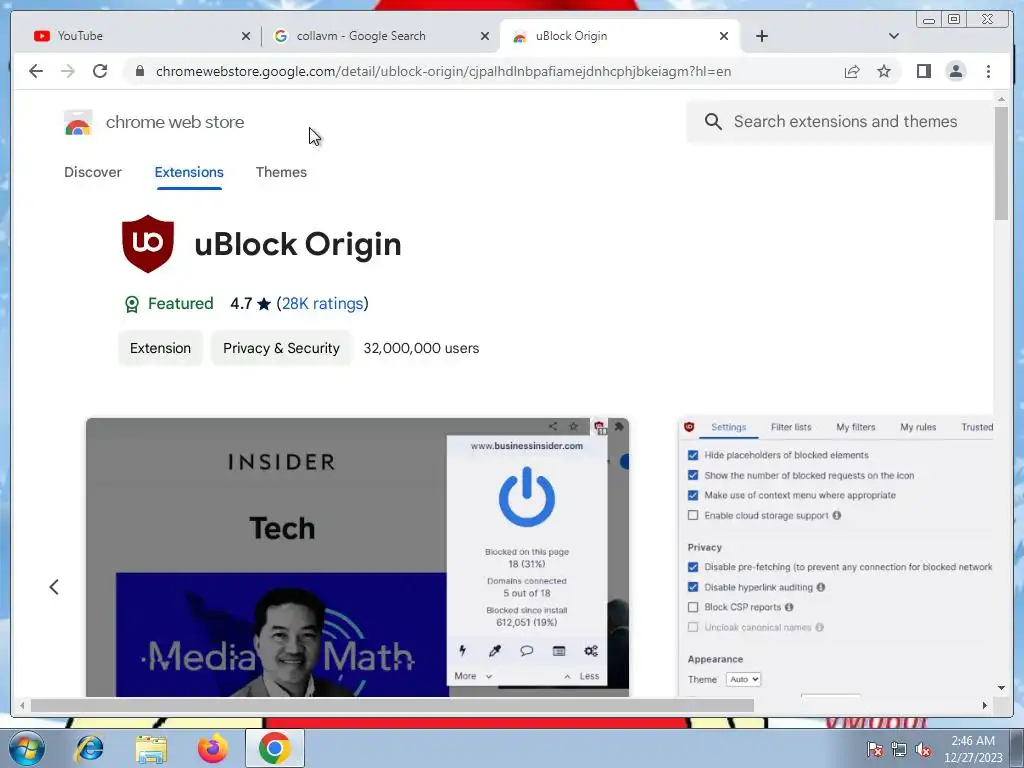This screenshot has width=1024, height=768.
Task: Collapse with Less in uBlock popup
Action: [x=581, y=676]
